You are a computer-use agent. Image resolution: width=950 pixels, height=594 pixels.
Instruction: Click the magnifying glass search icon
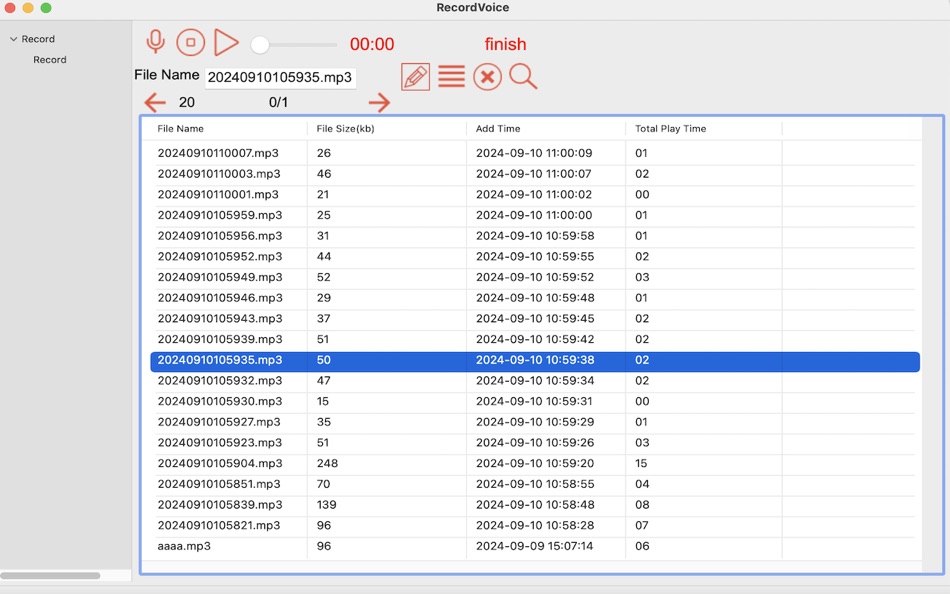523,77
